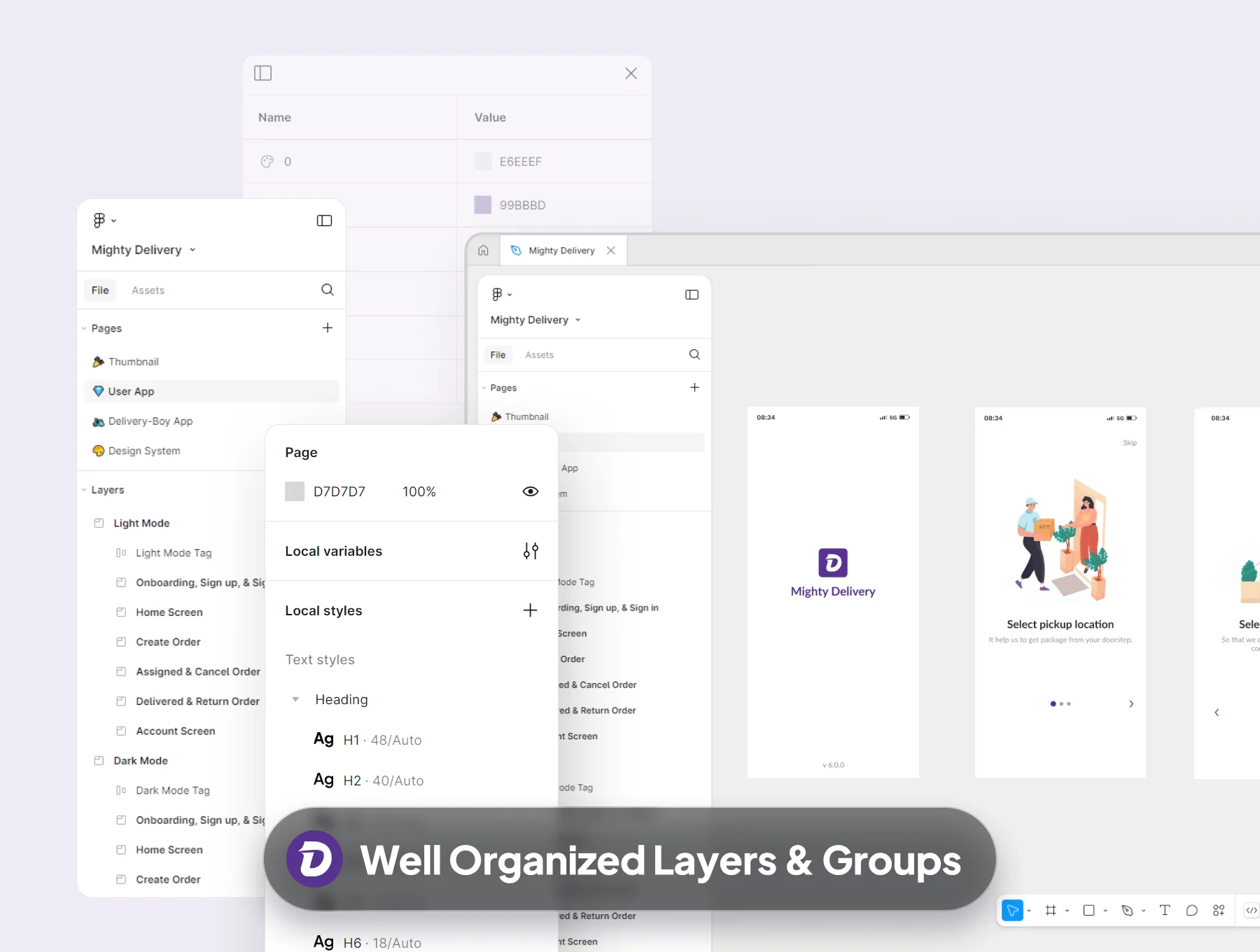Screen dimensions: 1260x952
Task: Open Pen tool options dropdown arrow
Action: [x=1143, y=911]
